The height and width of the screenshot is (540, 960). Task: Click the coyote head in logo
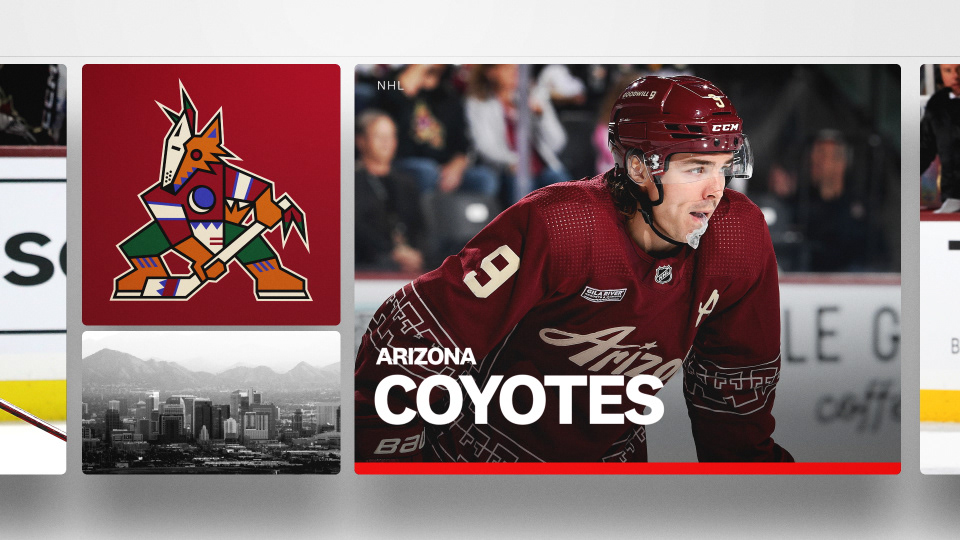pyautogui.click(x=192, y=143)
